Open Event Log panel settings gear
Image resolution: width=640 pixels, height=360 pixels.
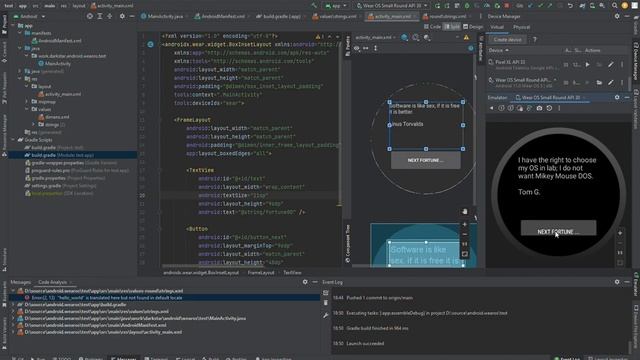tap(617, 282)
